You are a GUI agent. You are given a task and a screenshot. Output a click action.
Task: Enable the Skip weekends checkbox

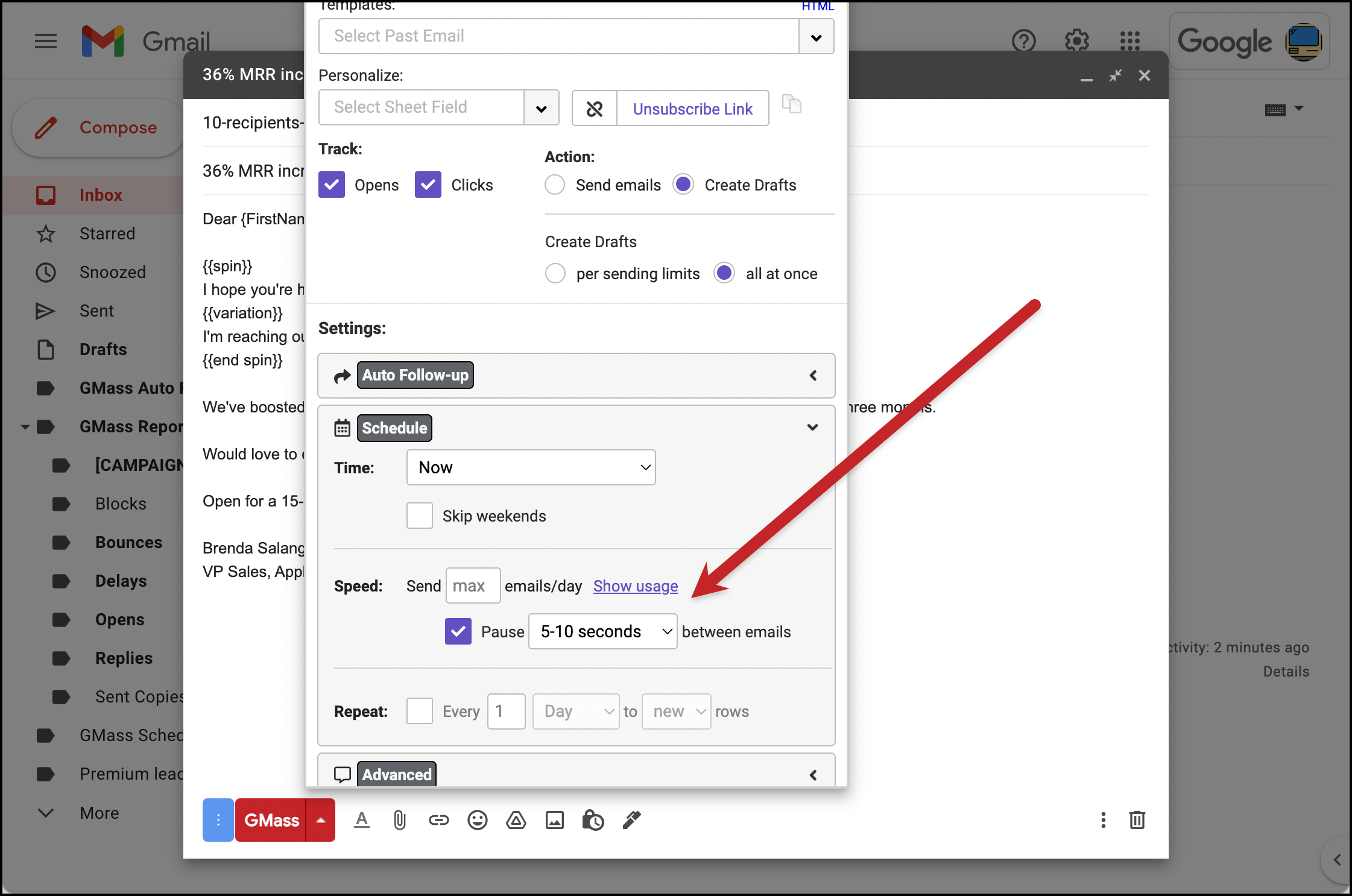(x=420, y=516)
